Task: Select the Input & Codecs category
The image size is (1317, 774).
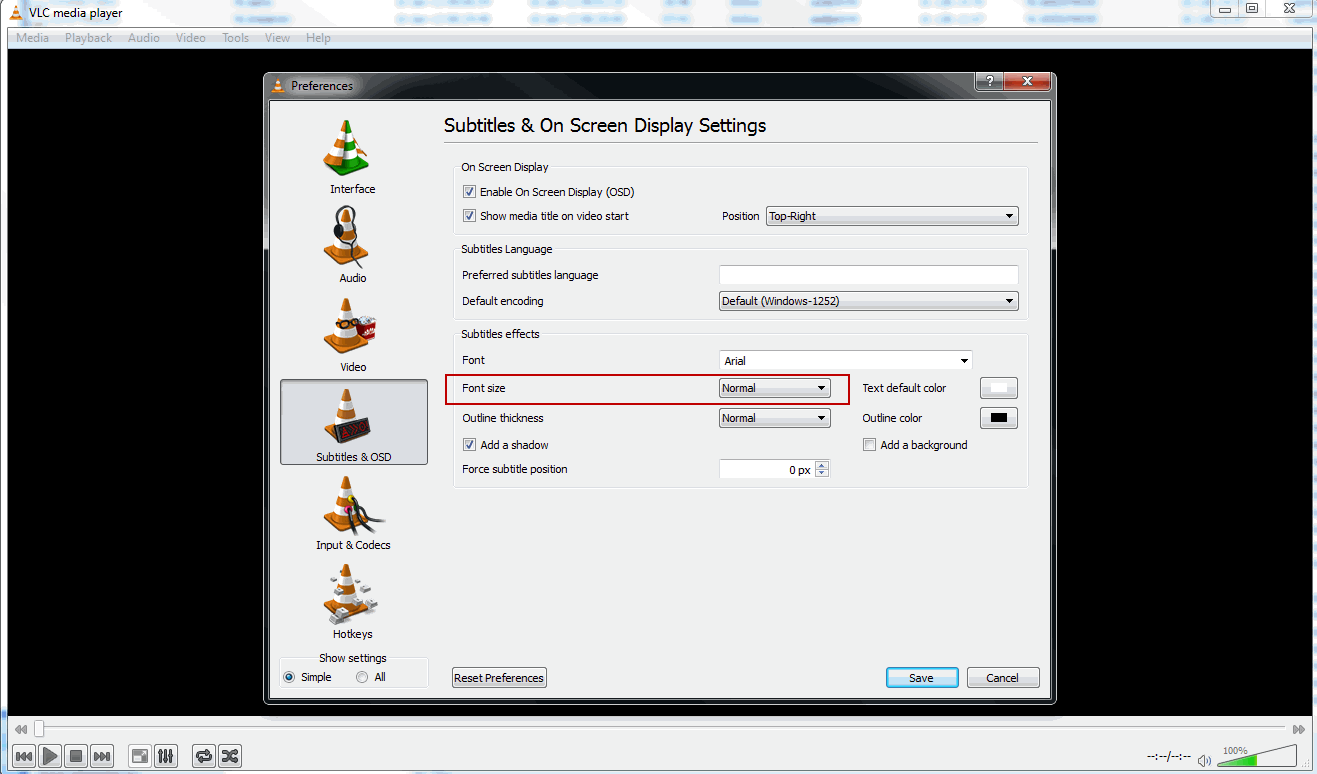Action: point(352,513)
